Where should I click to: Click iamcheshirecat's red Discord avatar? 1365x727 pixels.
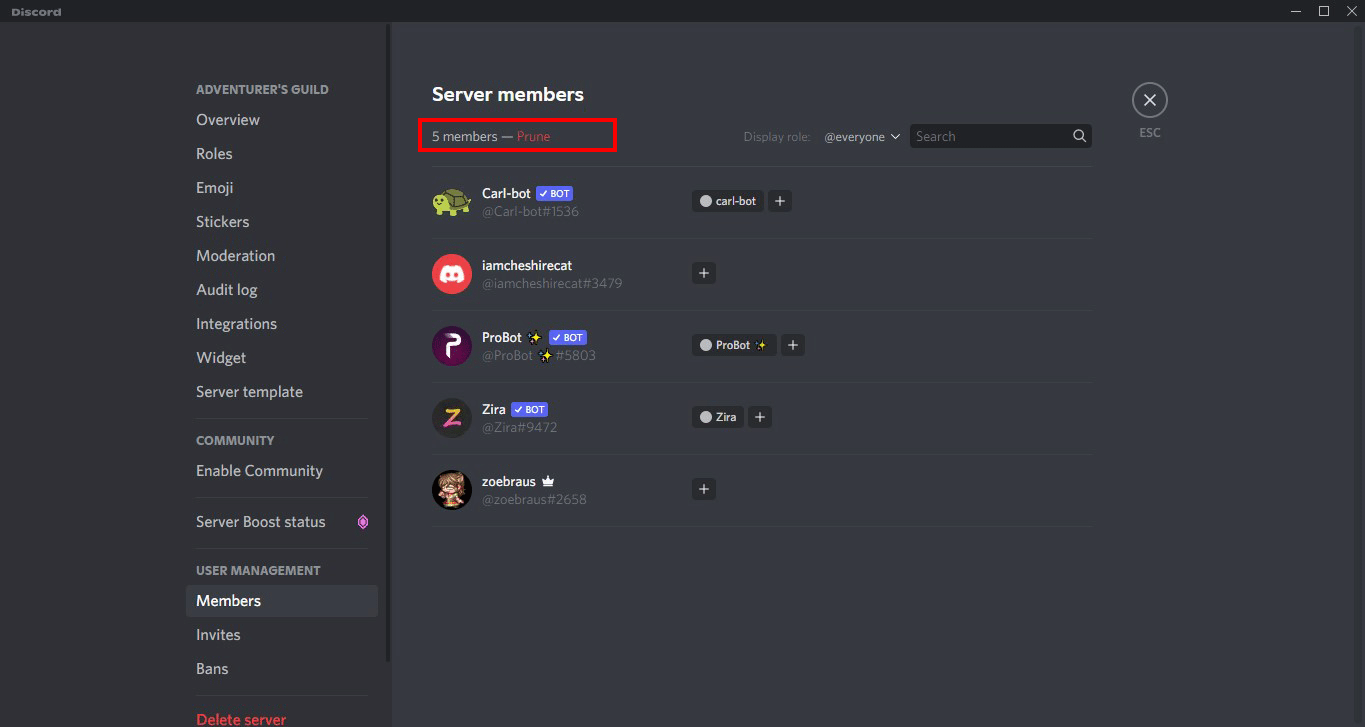[452, 274]
